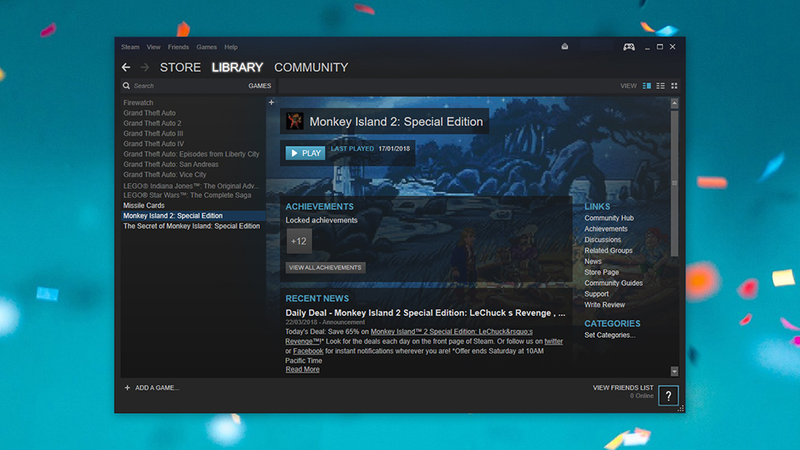Open the Facebook link in news

pyautogui.click(x=308, y=351)
